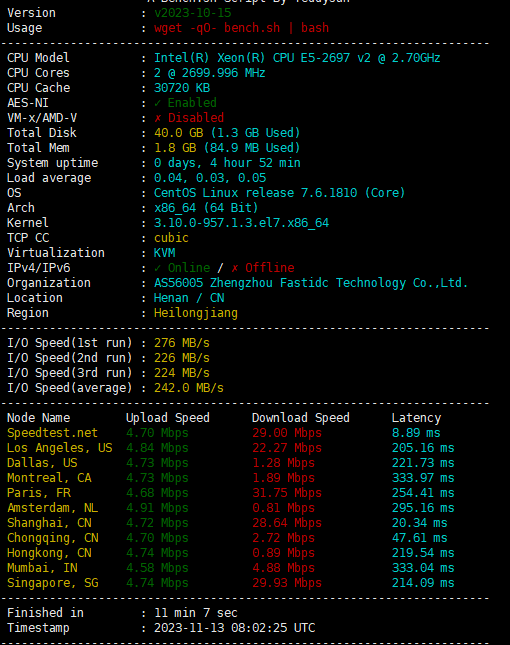Click the CPU cache value 30720 KB
This screenshot has width=510, height=645.
click(x=182, y=88)
